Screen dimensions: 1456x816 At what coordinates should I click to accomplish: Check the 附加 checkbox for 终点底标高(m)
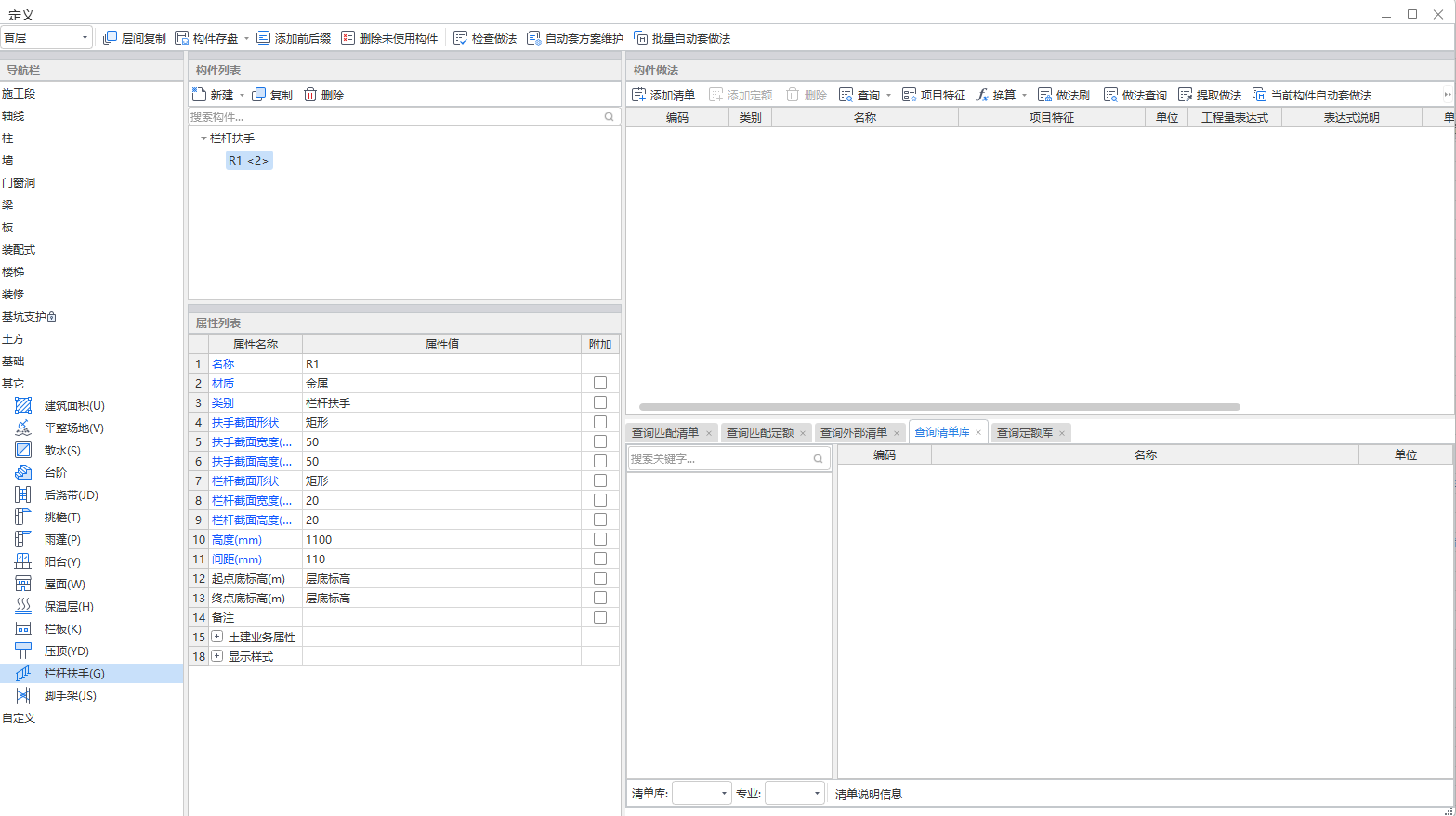(600, 598)
